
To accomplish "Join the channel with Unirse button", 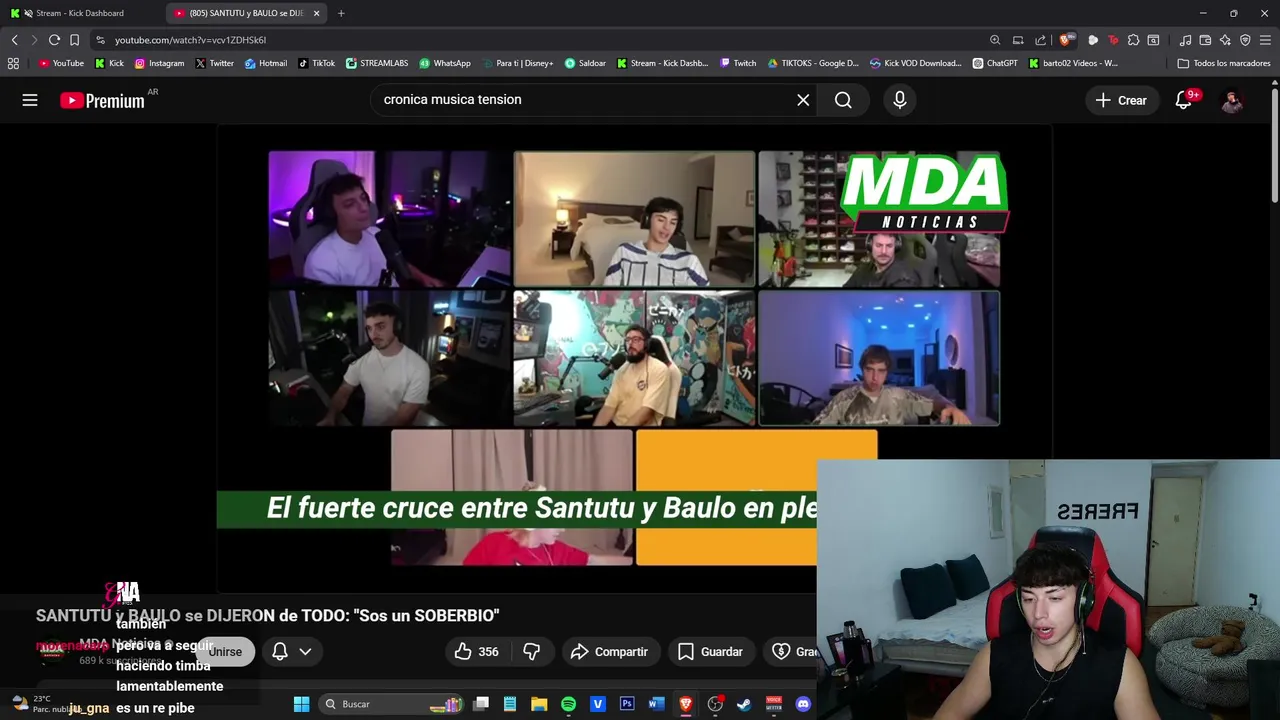I will click(x=226, y=652).
